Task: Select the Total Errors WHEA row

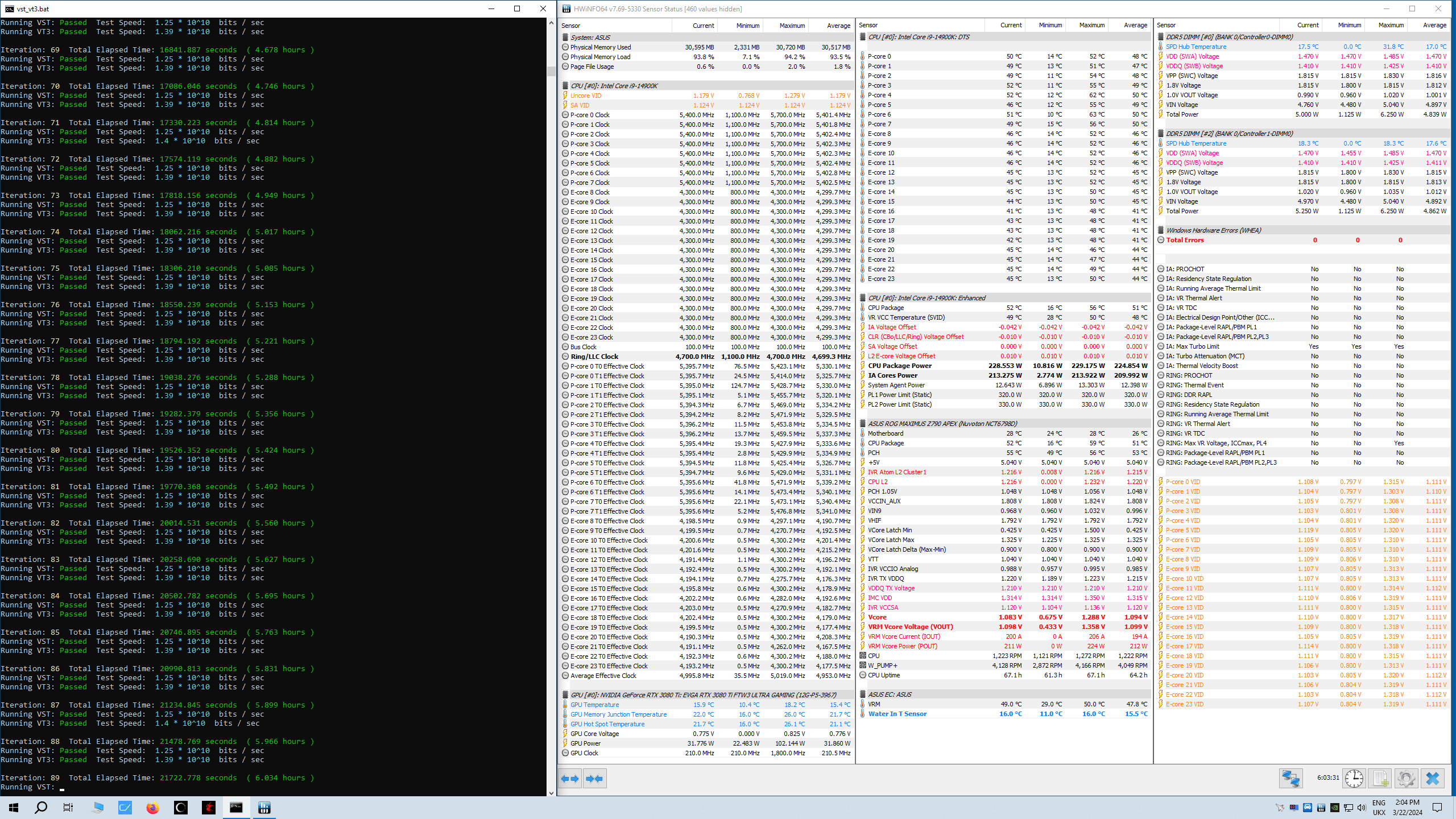Action: tap(1185, 240)
